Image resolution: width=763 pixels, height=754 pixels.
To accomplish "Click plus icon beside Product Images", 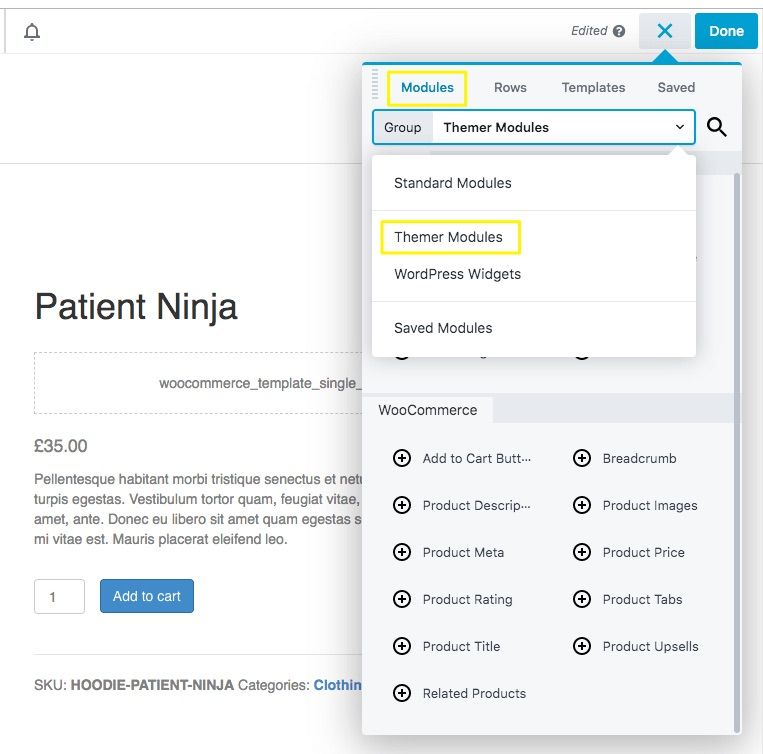I will (581, 505).
